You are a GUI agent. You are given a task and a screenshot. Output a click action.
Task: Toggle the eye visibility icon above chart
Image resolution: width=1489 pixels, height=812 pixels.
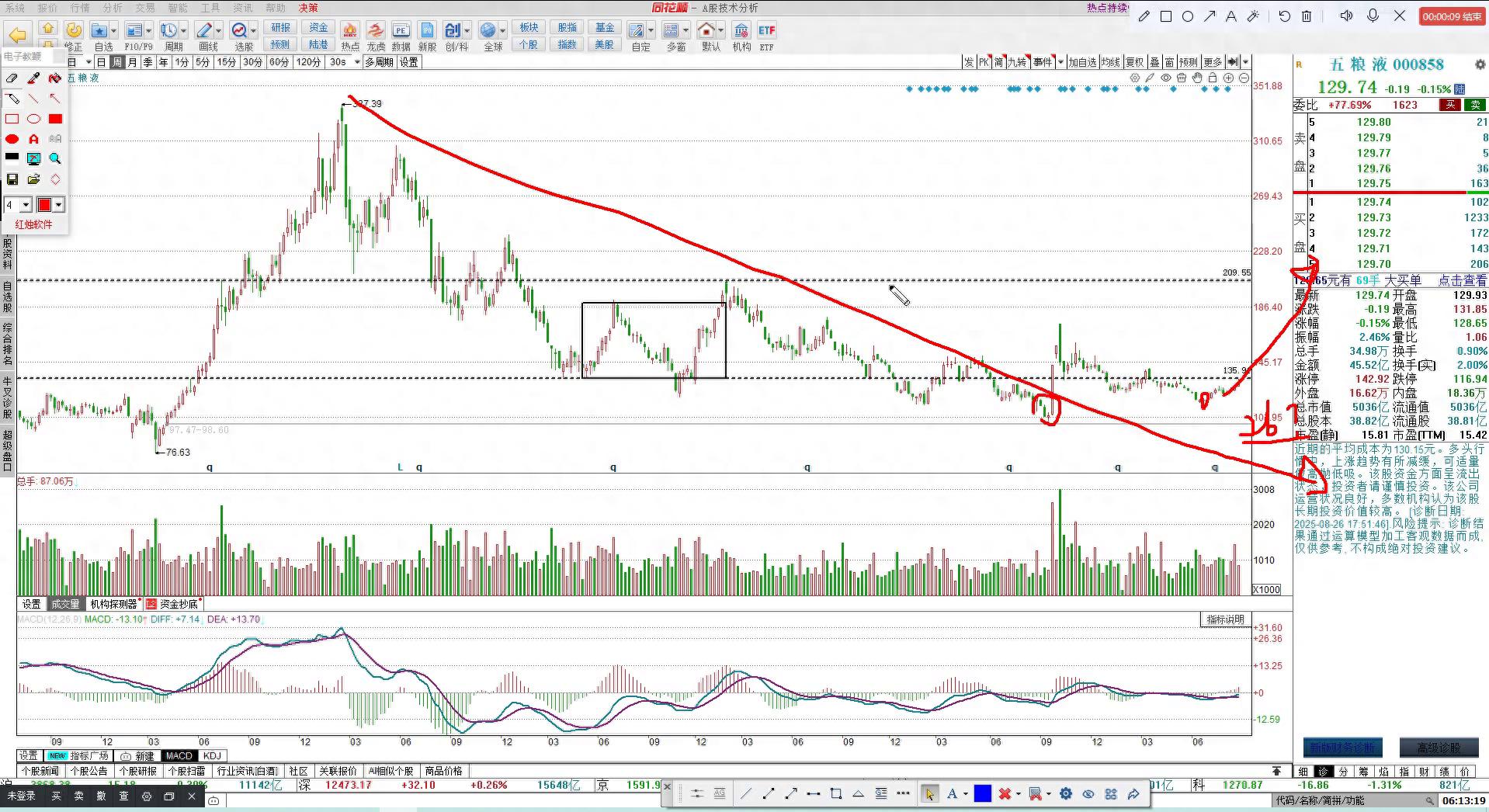(x=1165, y=78)
